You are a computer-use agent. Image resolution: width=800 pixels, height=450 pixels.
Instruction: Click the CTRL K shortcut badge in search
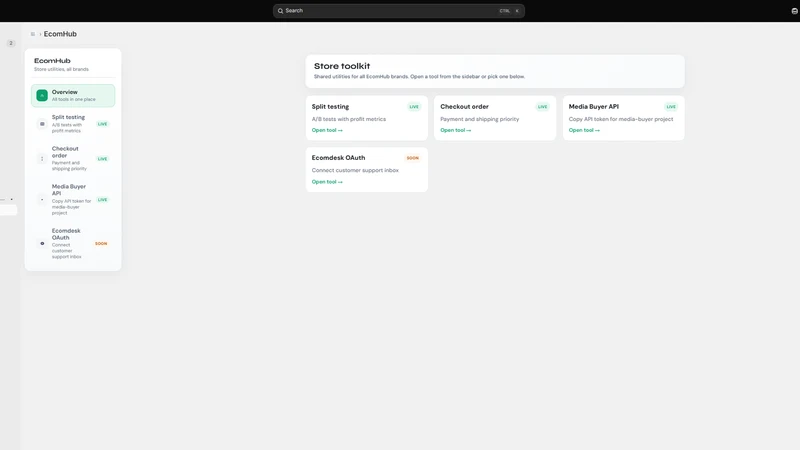pyautogui.click(x=510, y=11)
